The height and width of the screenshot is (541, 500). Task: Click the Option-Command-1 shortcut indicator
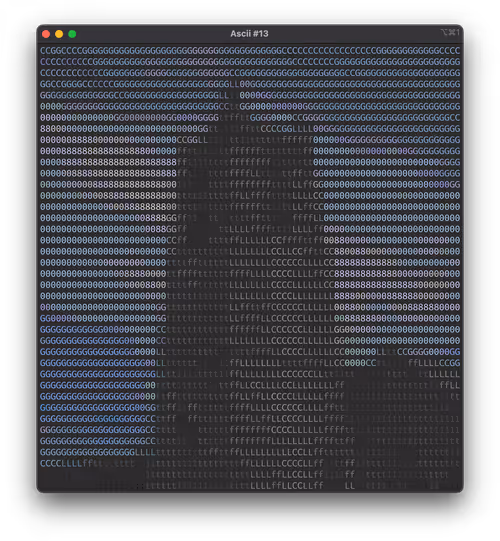click(x=450, y=32)
